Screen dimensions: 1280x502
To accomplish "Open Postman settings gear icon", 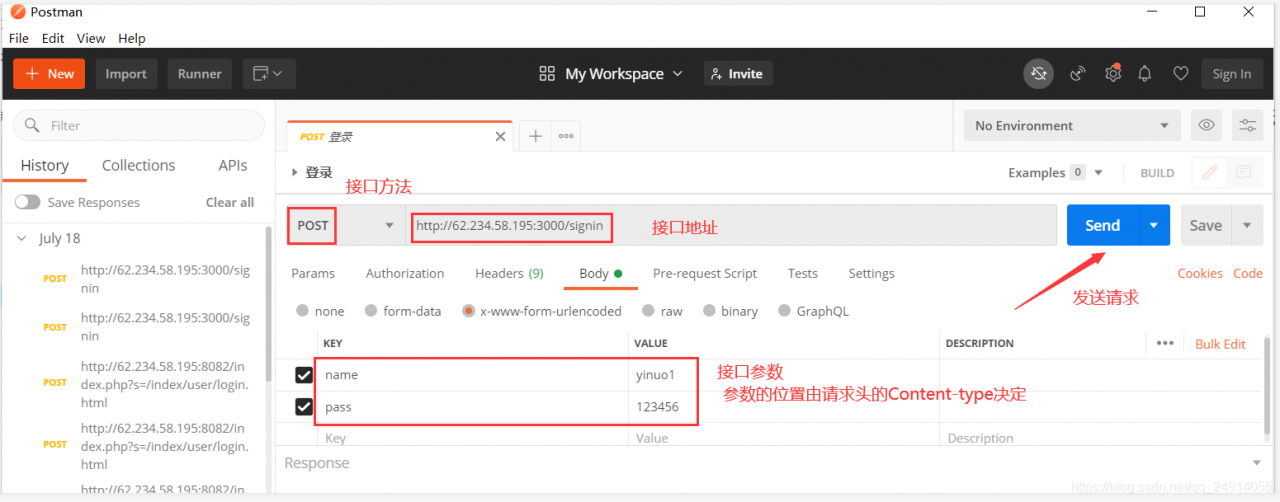I will 1112,74.
